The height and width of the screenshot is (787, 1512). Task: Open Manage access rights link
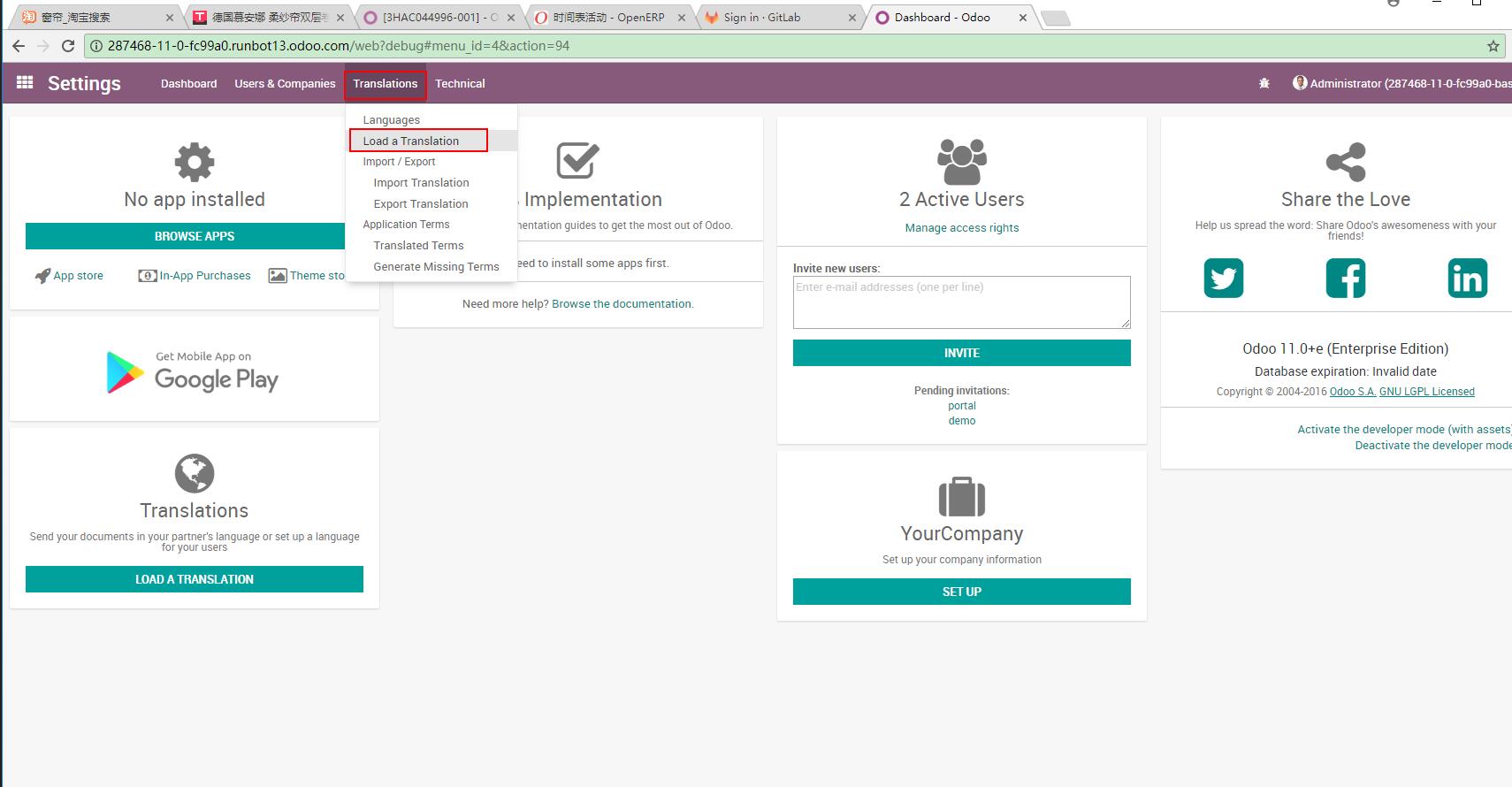click(961, 227)
